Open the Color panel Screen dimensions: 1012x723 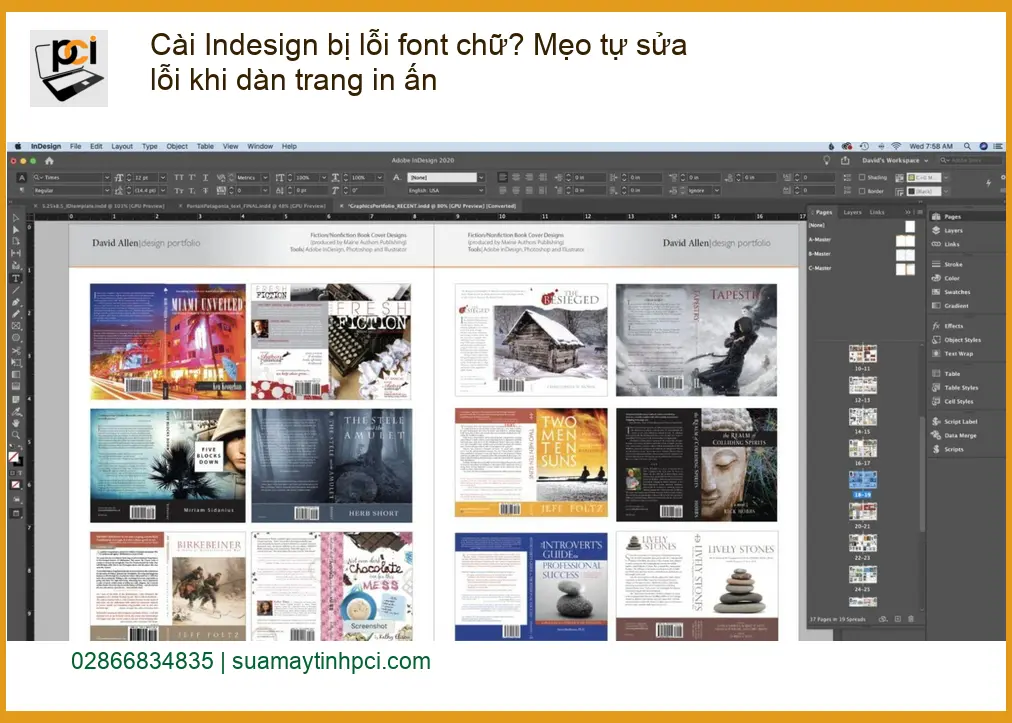coord(946,278)
